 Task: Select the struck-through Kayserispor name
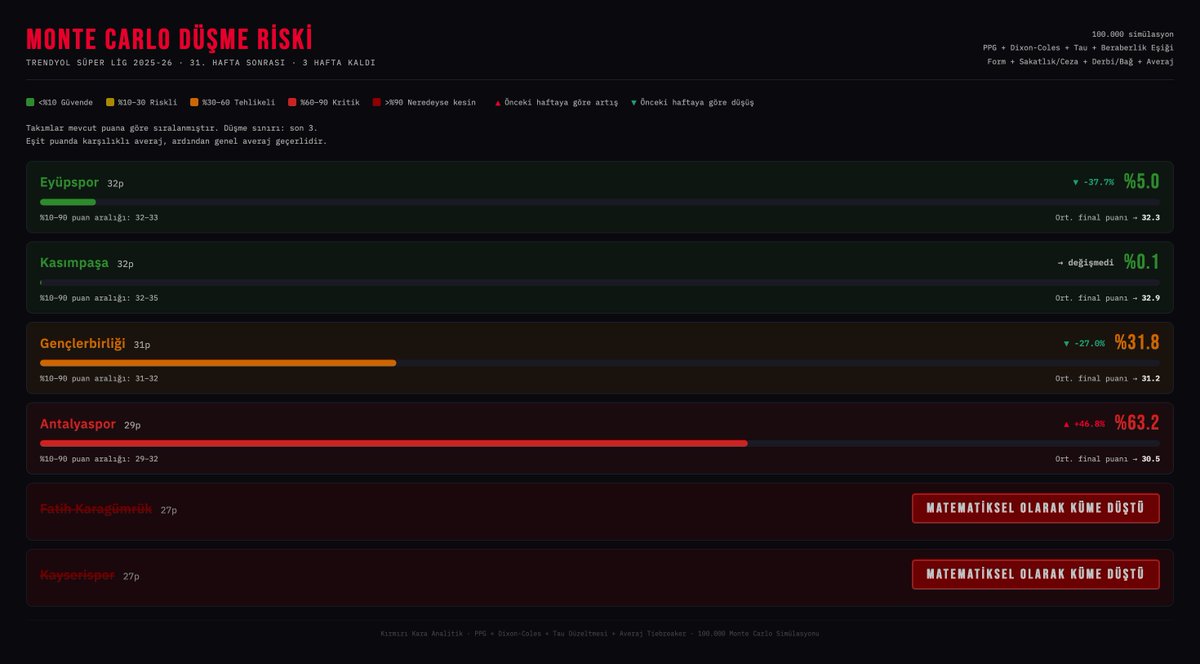pos(77,575)
